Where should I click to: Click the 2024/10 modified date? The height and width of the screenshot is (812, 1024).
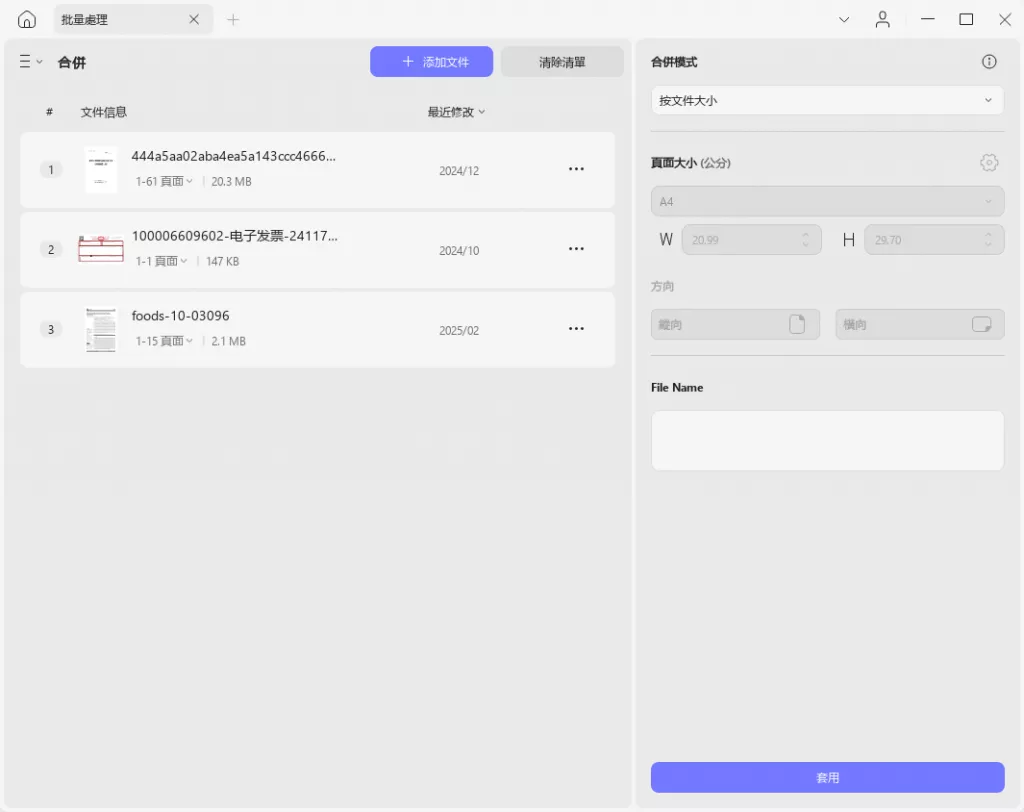click(458, 250)
